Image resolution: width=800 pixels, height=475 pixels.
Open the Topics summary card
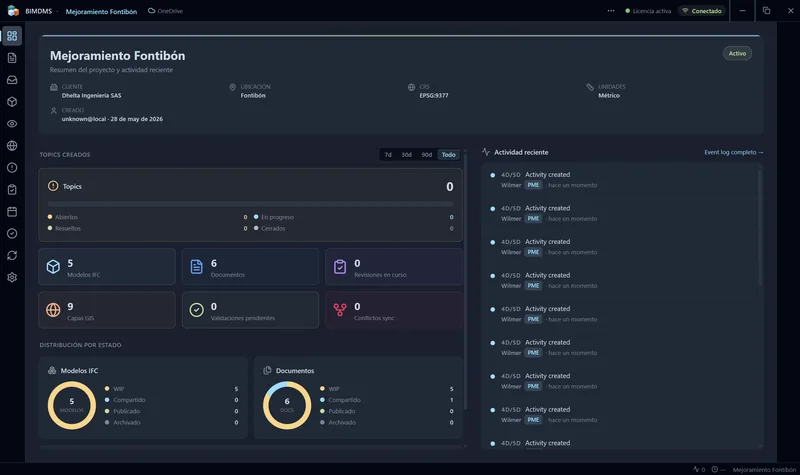tap(251, 205)
